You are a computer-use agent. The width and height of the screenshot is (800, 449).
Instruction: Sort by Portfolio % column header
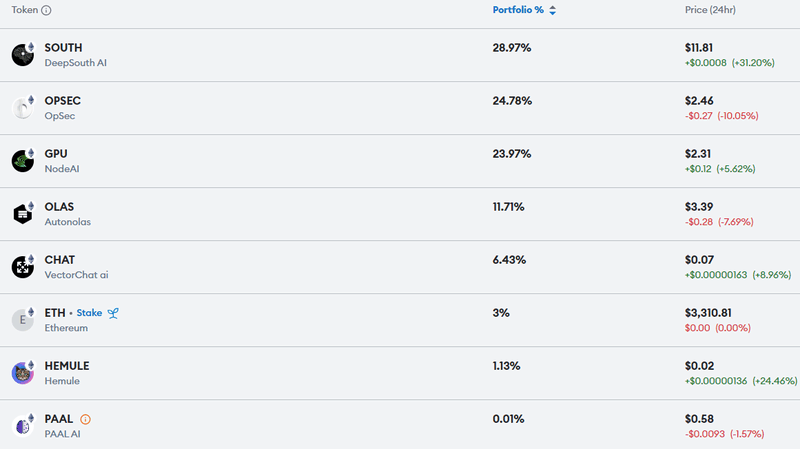pyautogui.click(x=518, y=10)
